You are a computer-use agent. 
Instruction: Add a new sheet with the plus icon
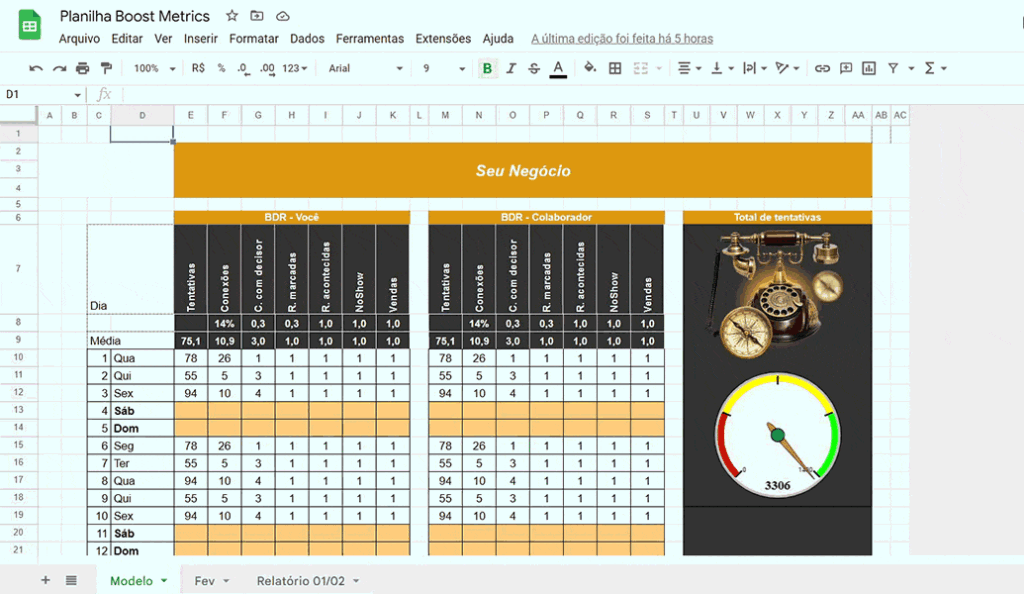(45, 580)
